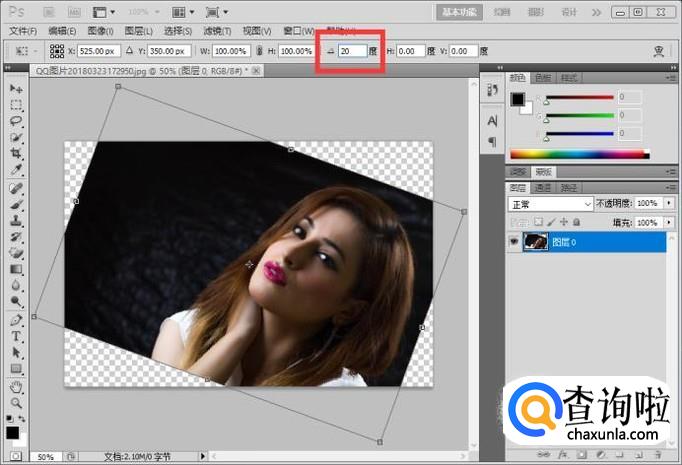Screen dimensions: 682x465
Task: Select the Hand tool
Action: (16, 385)
